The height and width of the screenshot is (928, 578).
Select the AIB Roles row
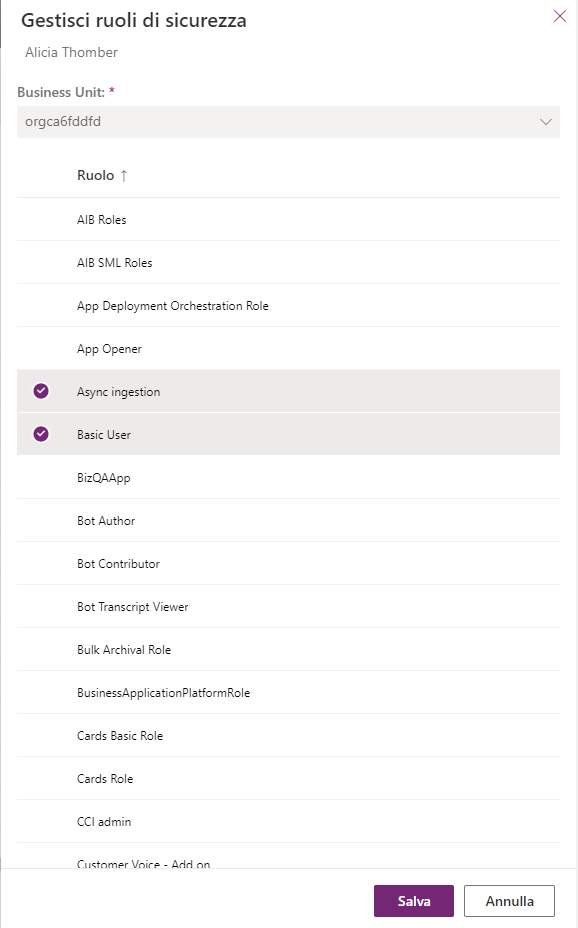(x=288, y=220)
